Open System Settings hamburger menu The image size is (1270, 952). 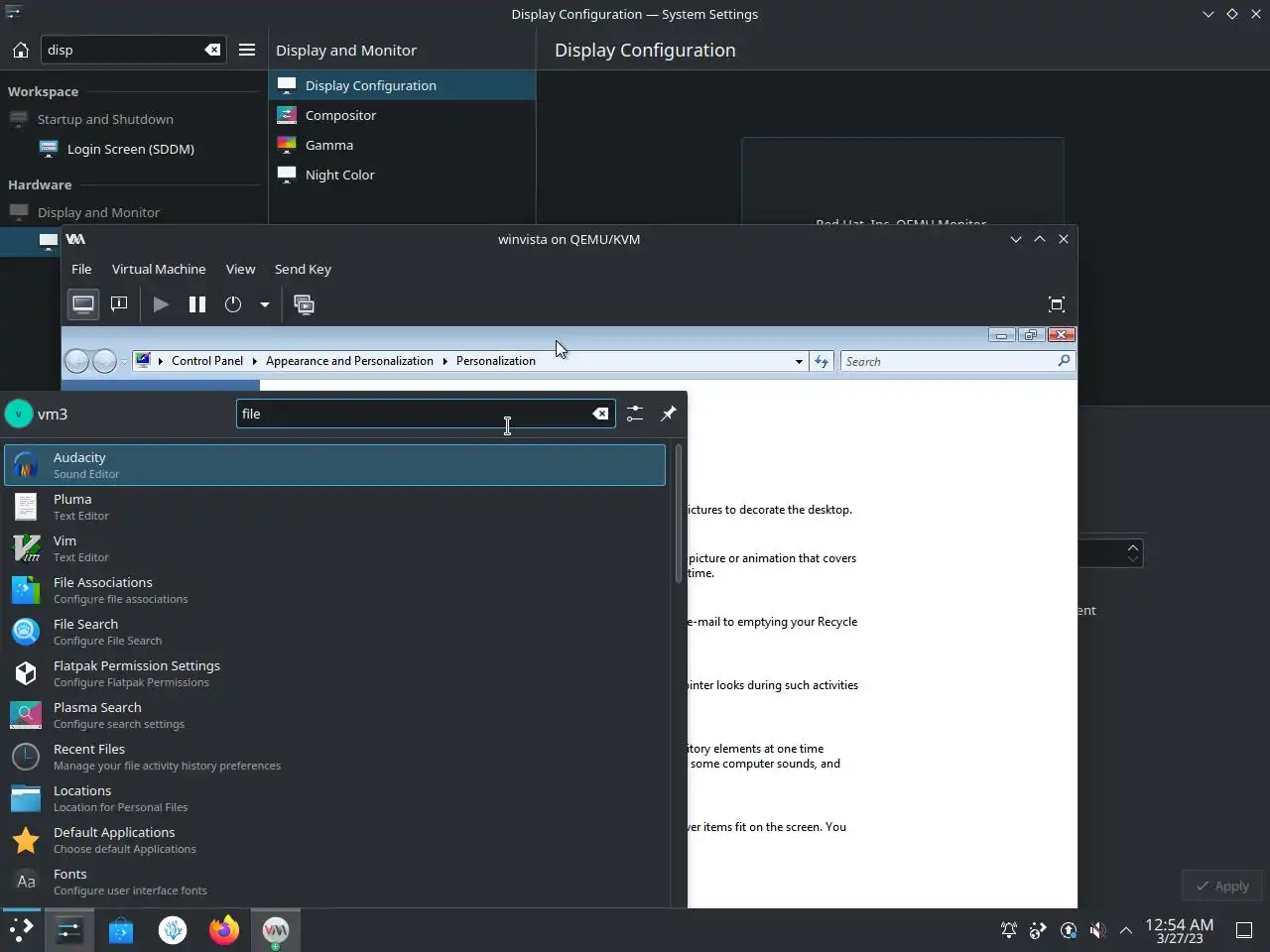point(247,50)
